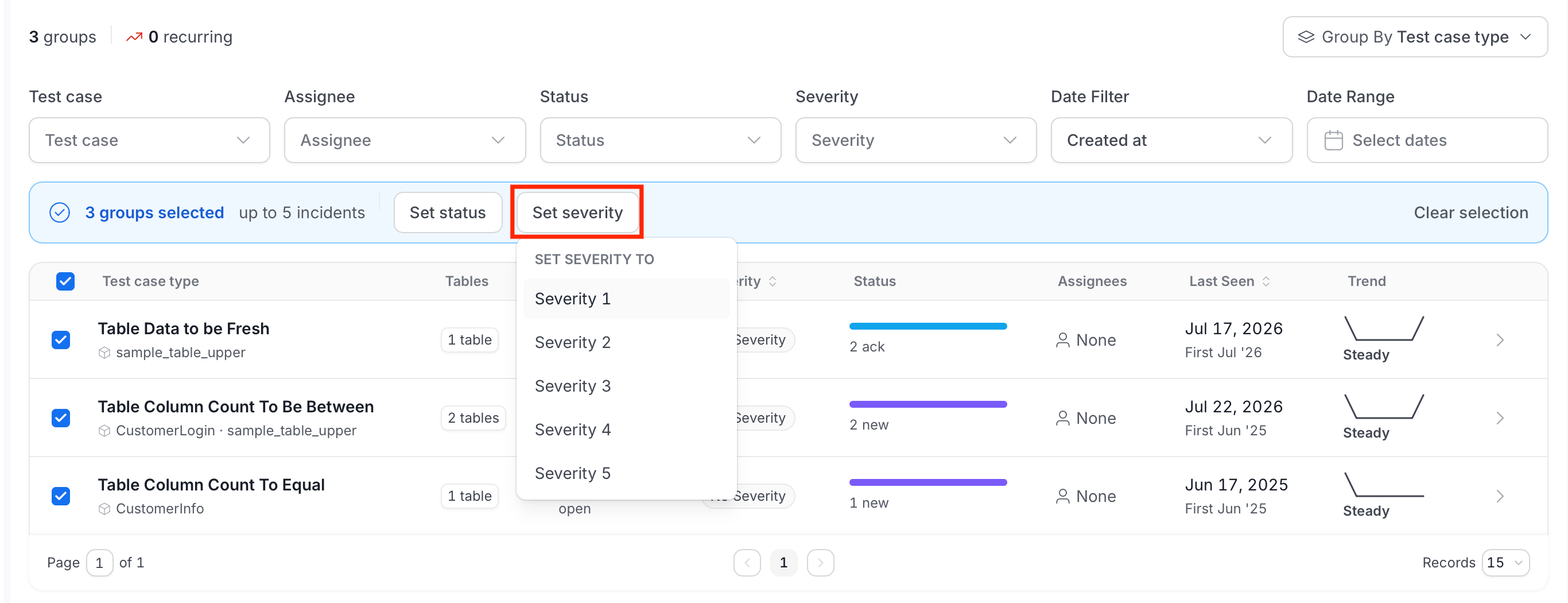Click page number 1 button
This screenshot has height=603, width=1568.
783,563
